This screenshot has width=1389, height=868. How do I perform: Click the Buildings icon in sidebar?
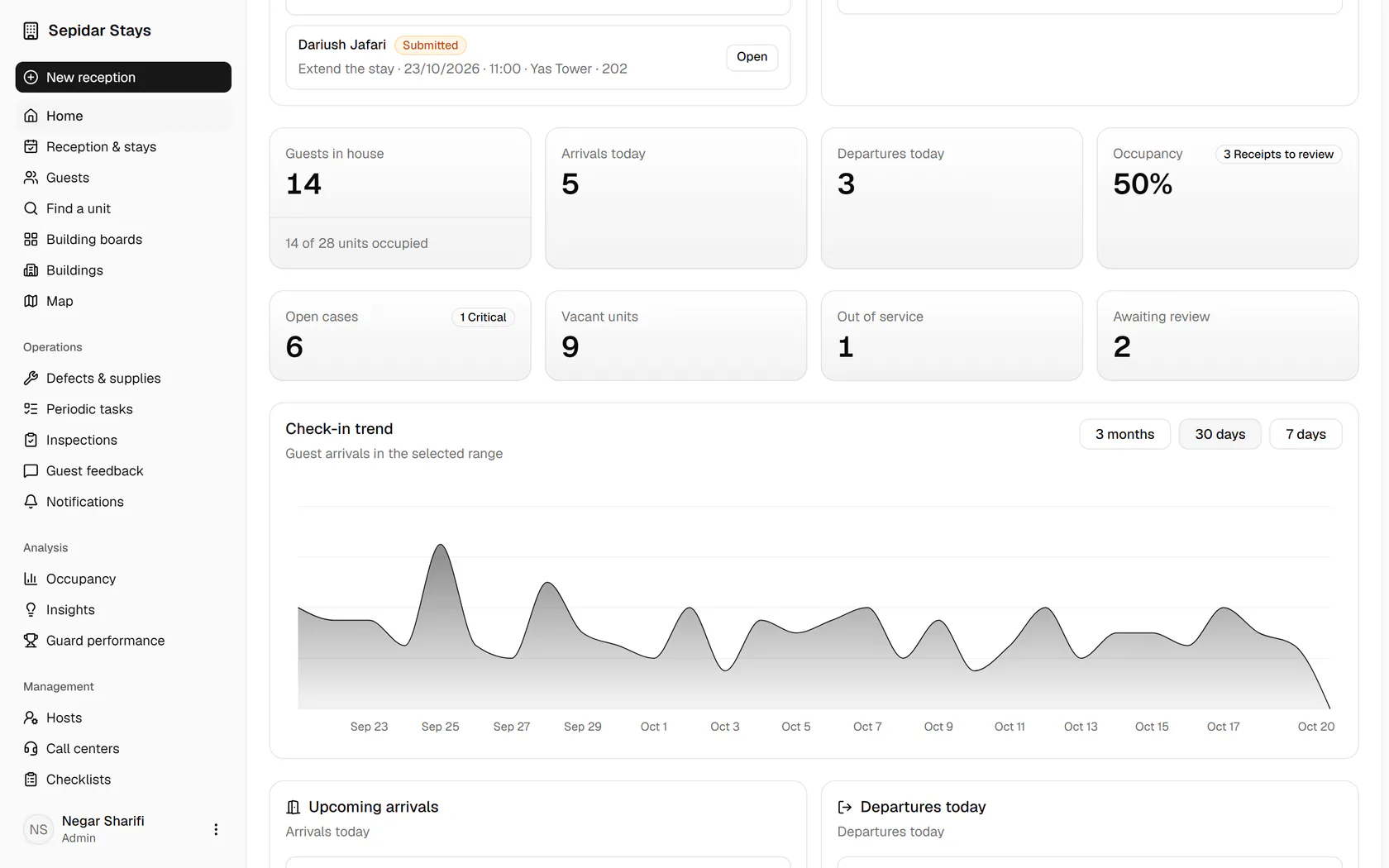point(31,270)
